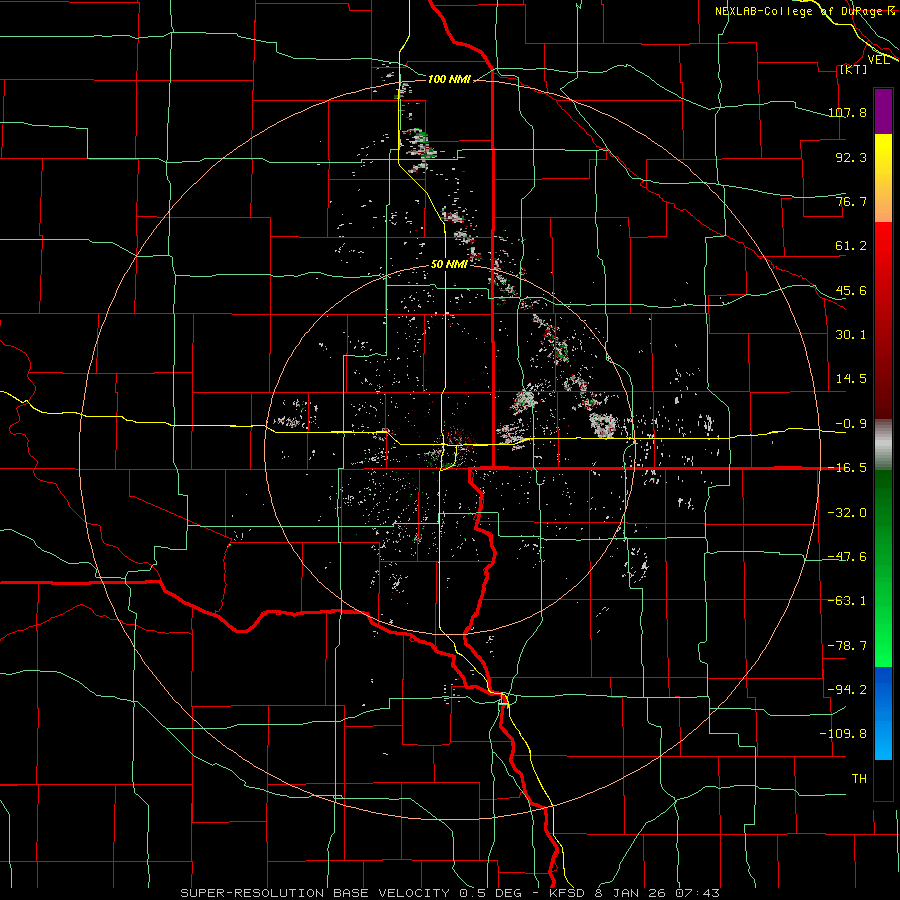The width and height of the screenshot is (900, 900).
Task: Select the 45.6 scale value
Action: pyautogui.click(x=851, y=290)
